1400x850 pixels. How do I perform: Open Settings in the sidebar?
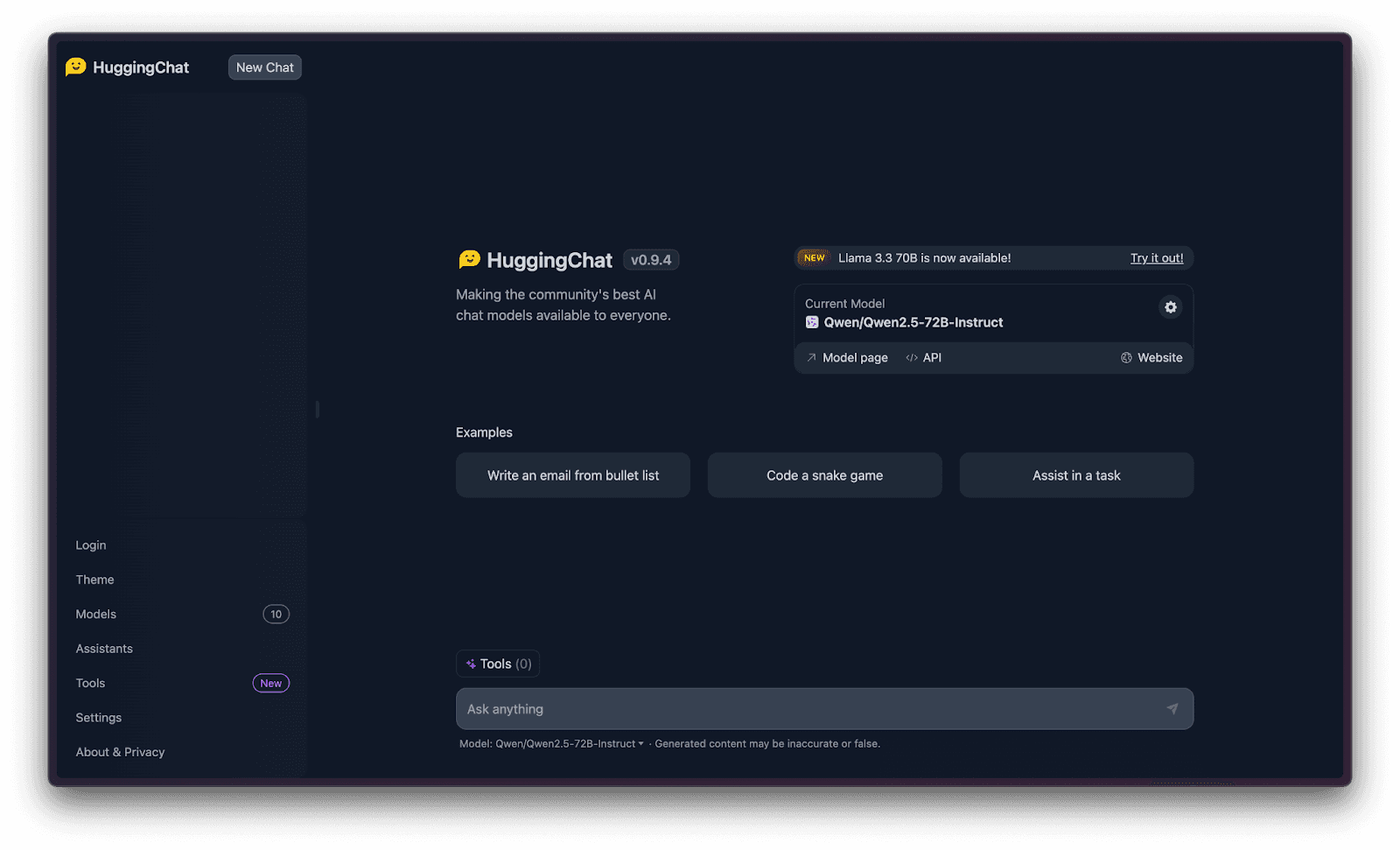coord(99,718)
